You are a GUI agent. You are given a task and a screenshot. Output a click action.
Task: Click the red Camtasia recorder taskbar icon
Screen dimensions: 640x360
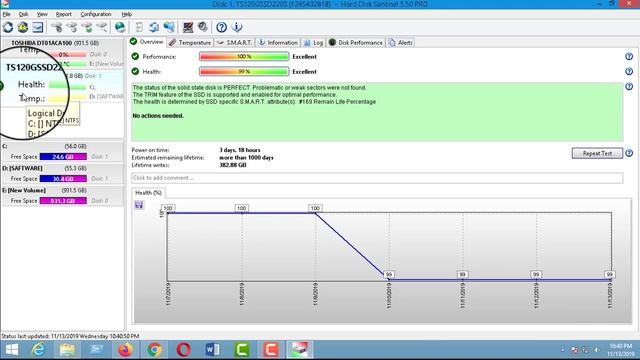(x=271, y=350)
